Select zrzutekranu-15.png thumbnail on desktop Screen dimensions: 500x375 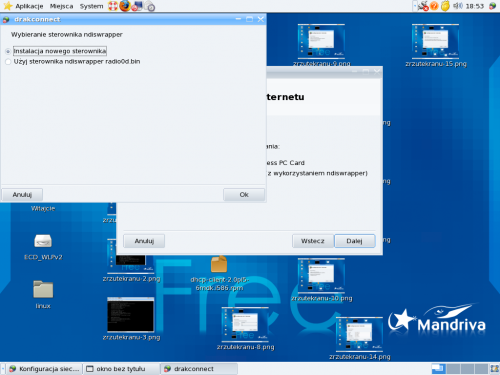(x=436, y=45)
